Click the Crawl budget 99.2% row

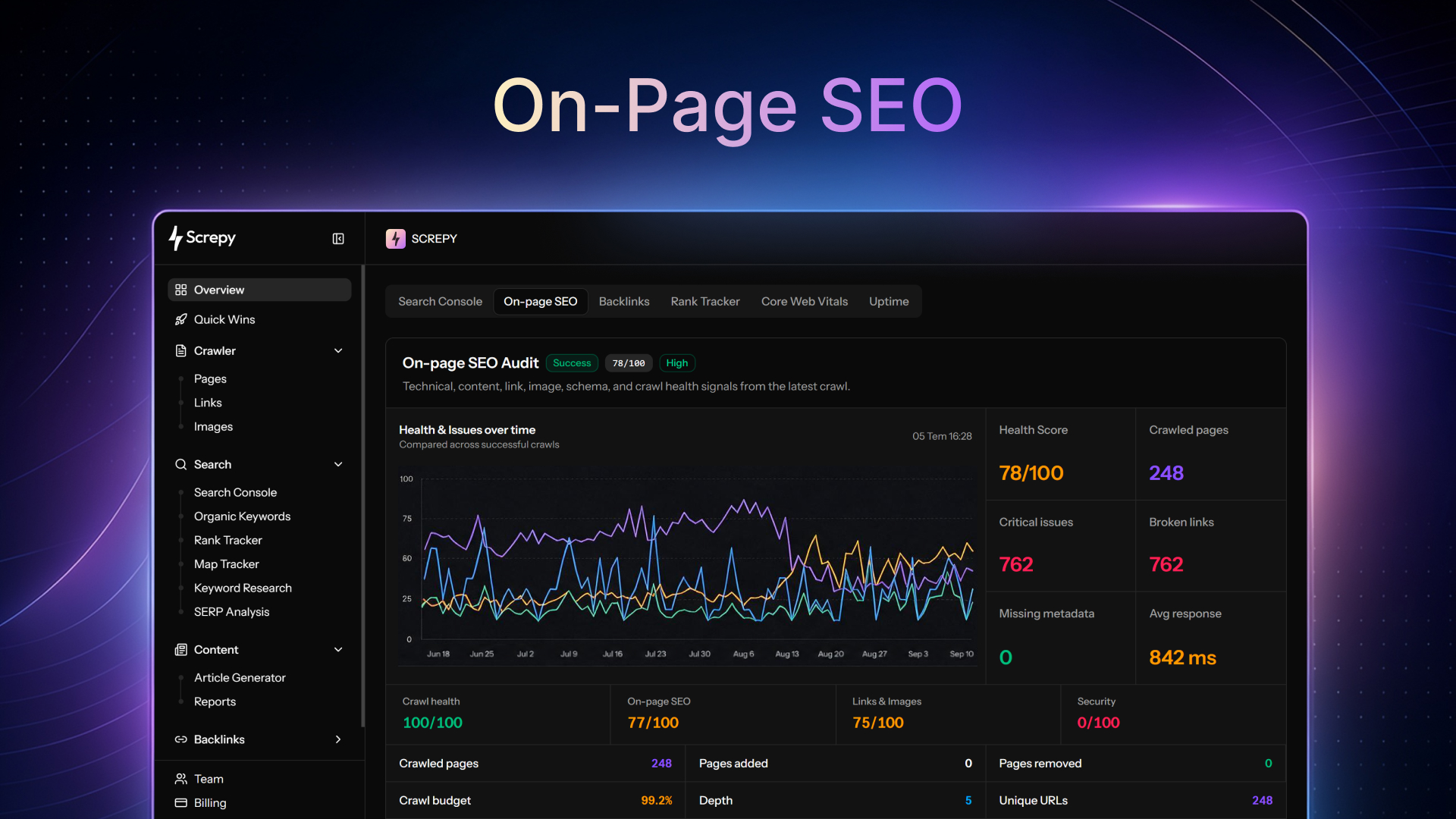click(535, 801)
